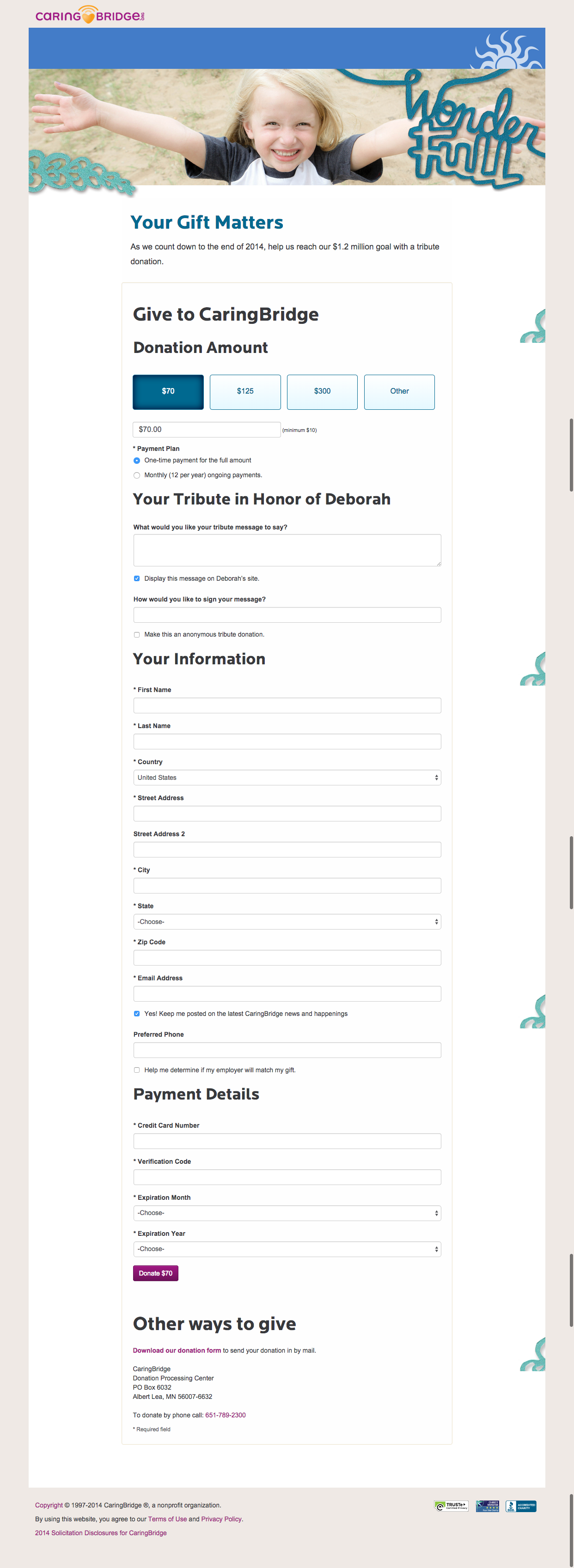
Task: Uncheck display message on Deborah's site
Action: pos(137,579)
